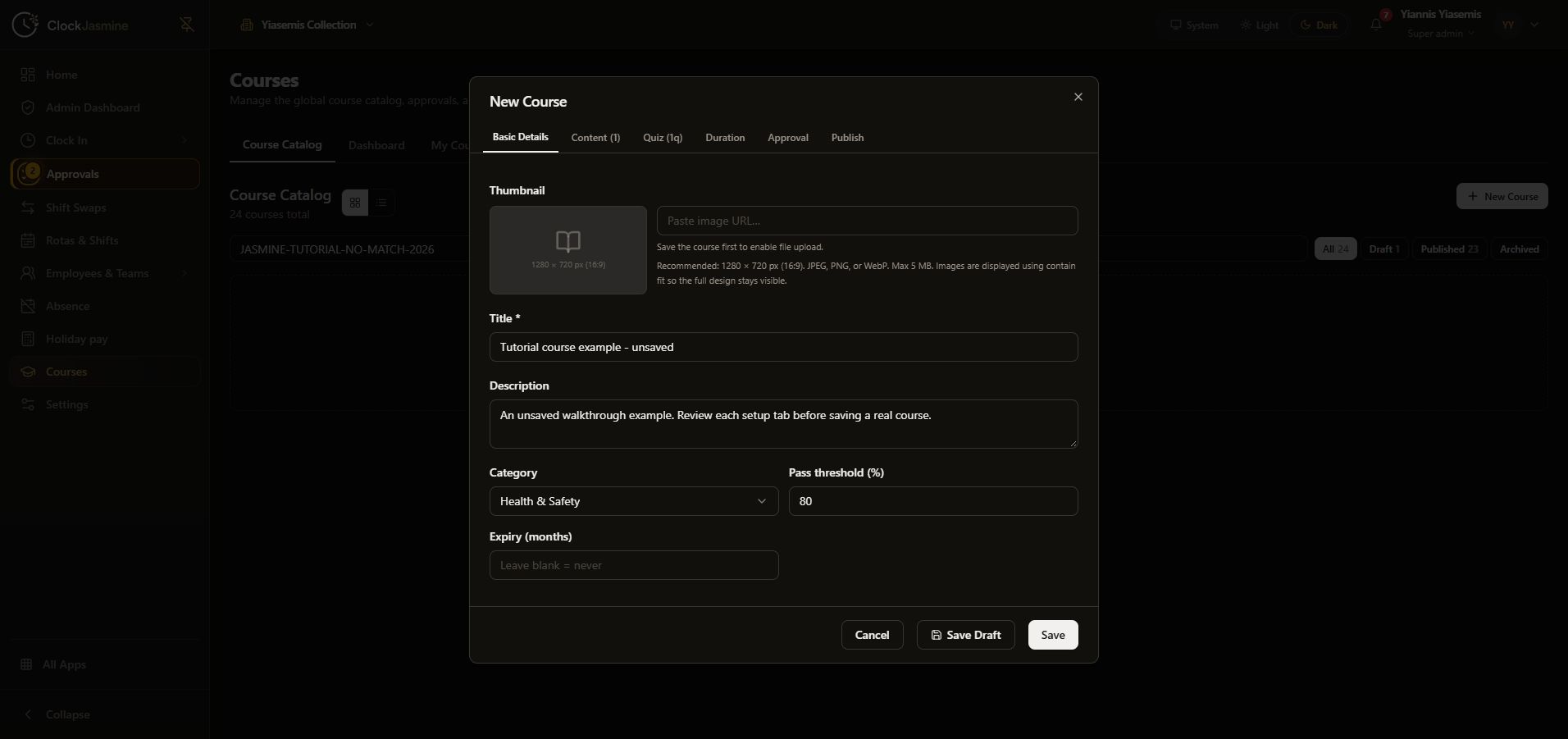
Task: Filter courses by Archived
Action: pos(1519,249)
